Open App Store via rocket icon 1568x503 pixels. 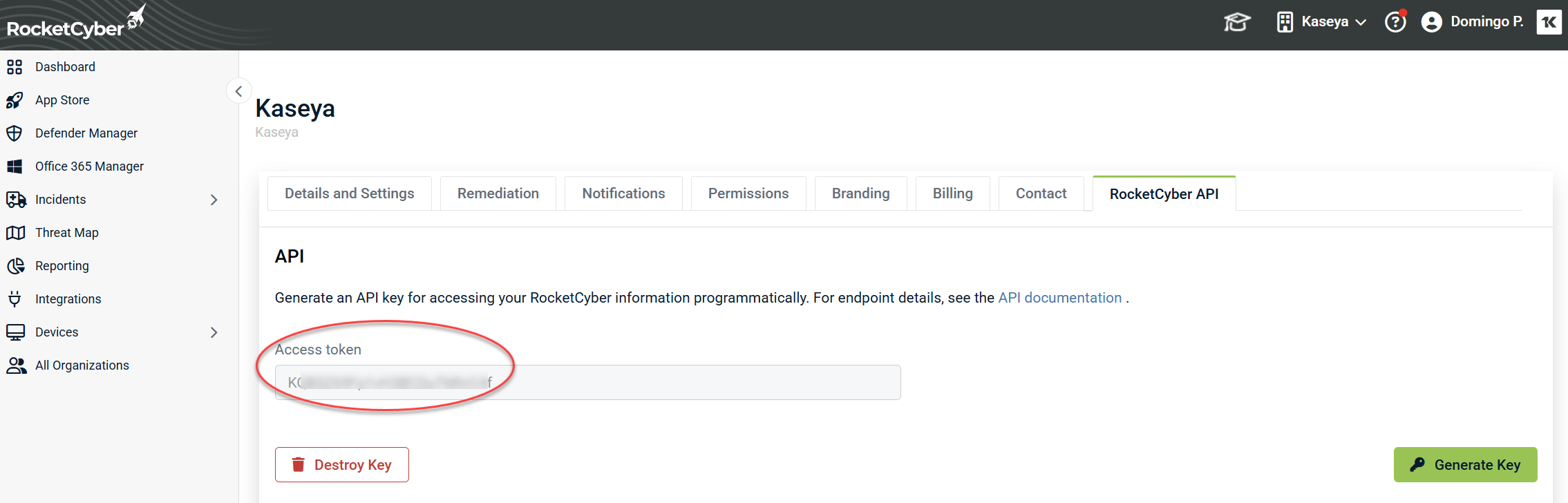[x=15, y=100]
